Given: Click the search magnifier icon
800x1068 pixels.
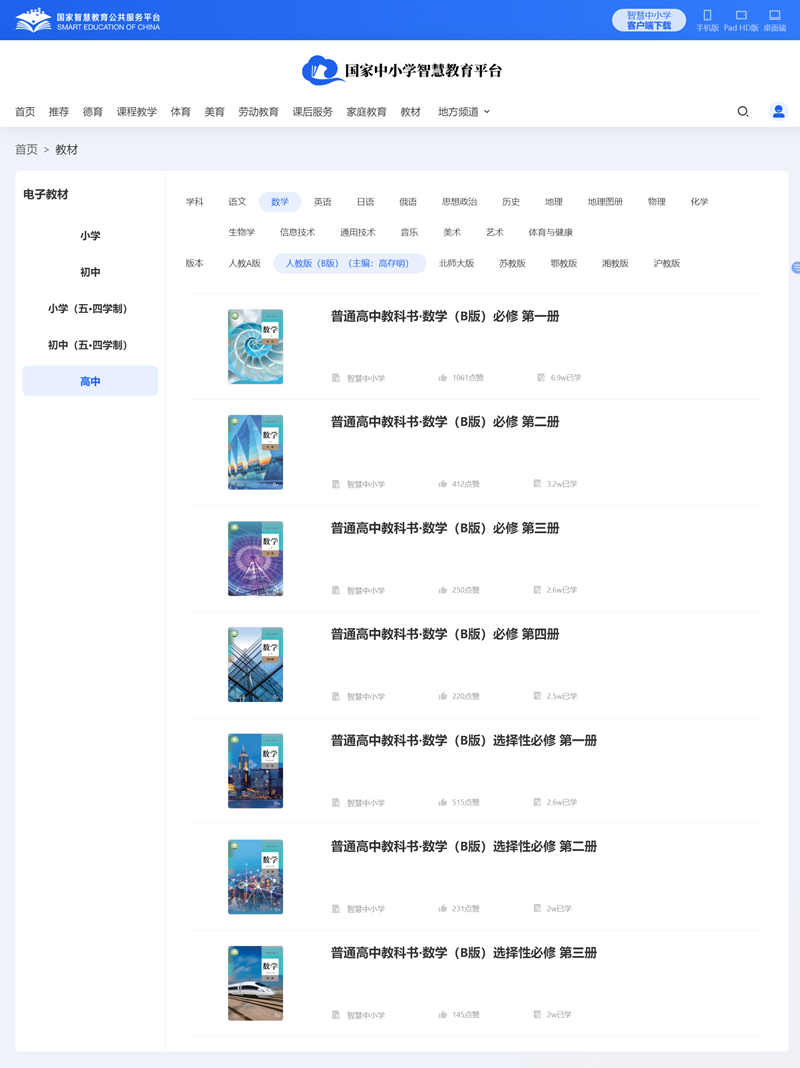Looking at the screenshot, I should pos(742,111).
